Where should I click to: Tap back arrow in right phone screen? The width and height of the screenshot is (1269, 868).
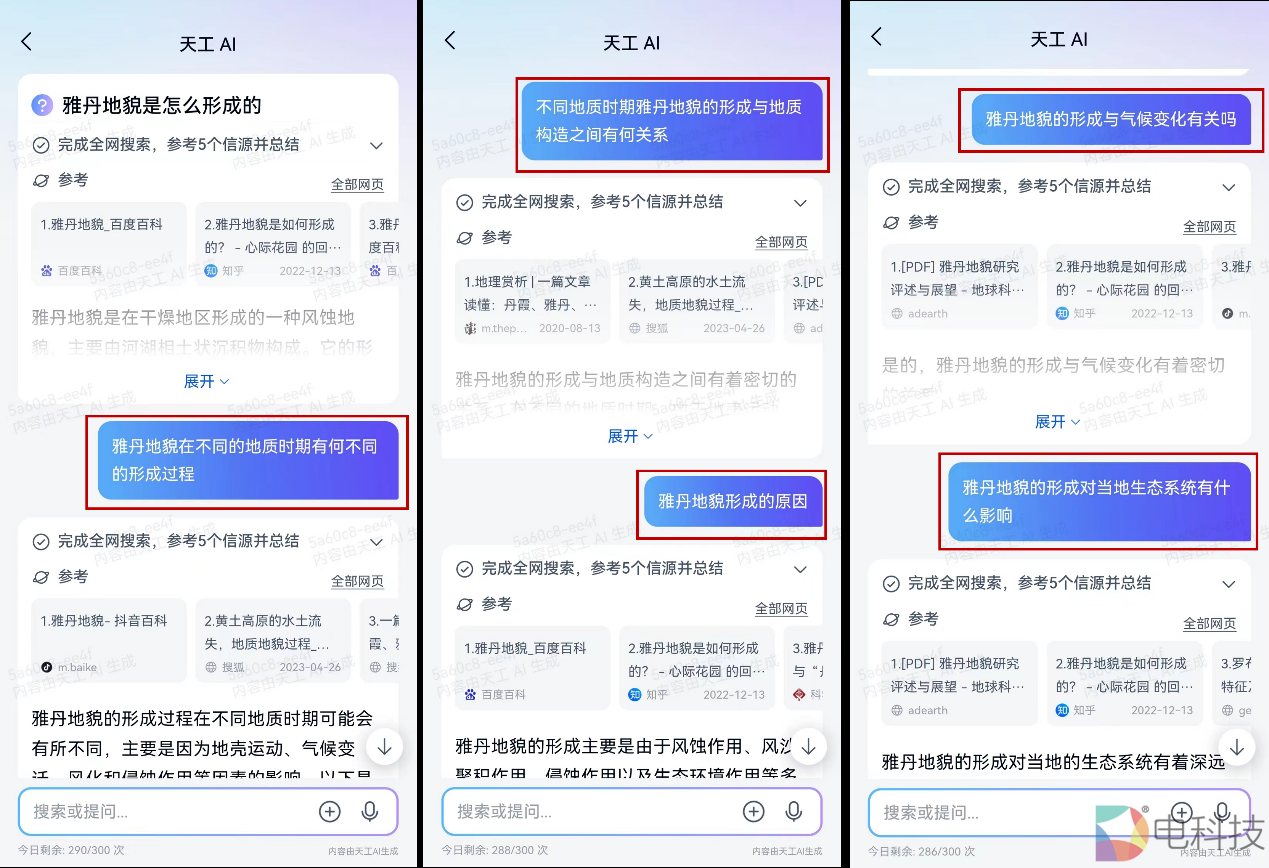tap(877, 37)
